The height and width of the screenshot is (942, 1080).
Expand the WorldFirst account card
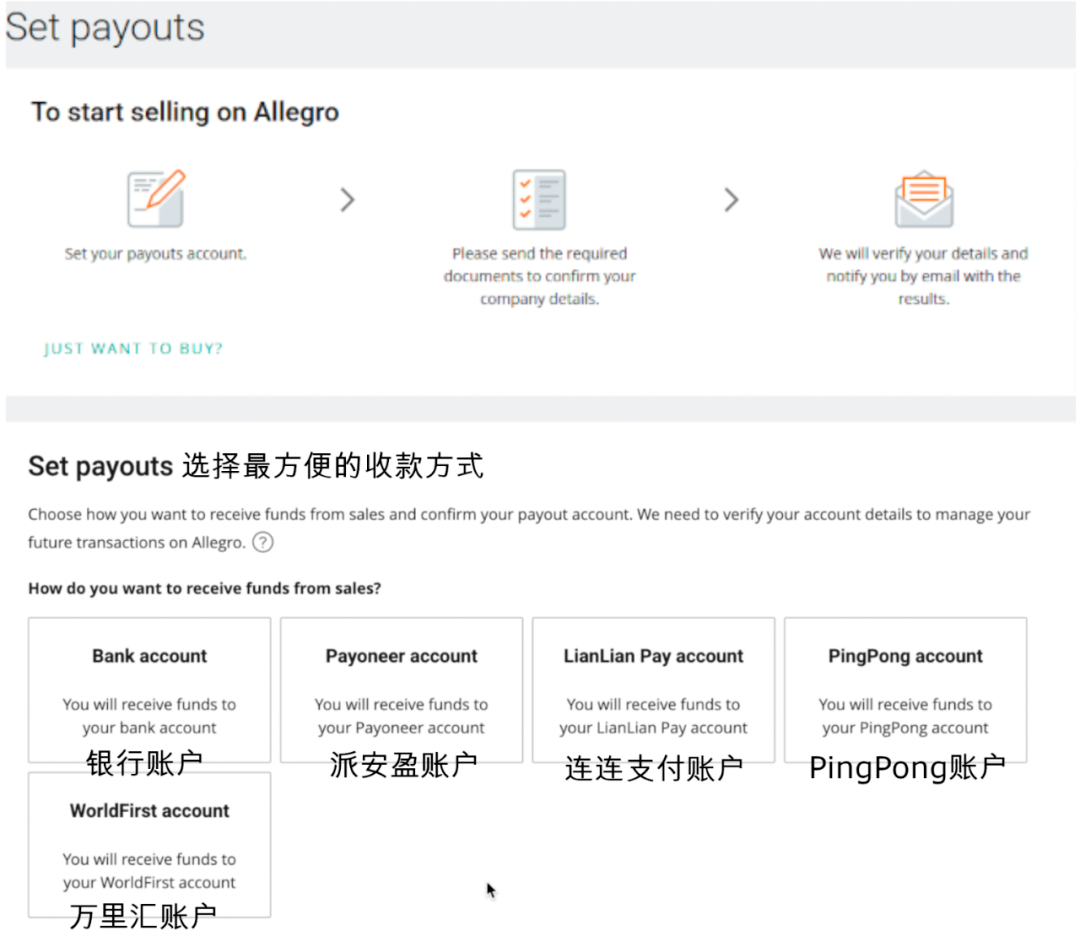pos(149,845)
